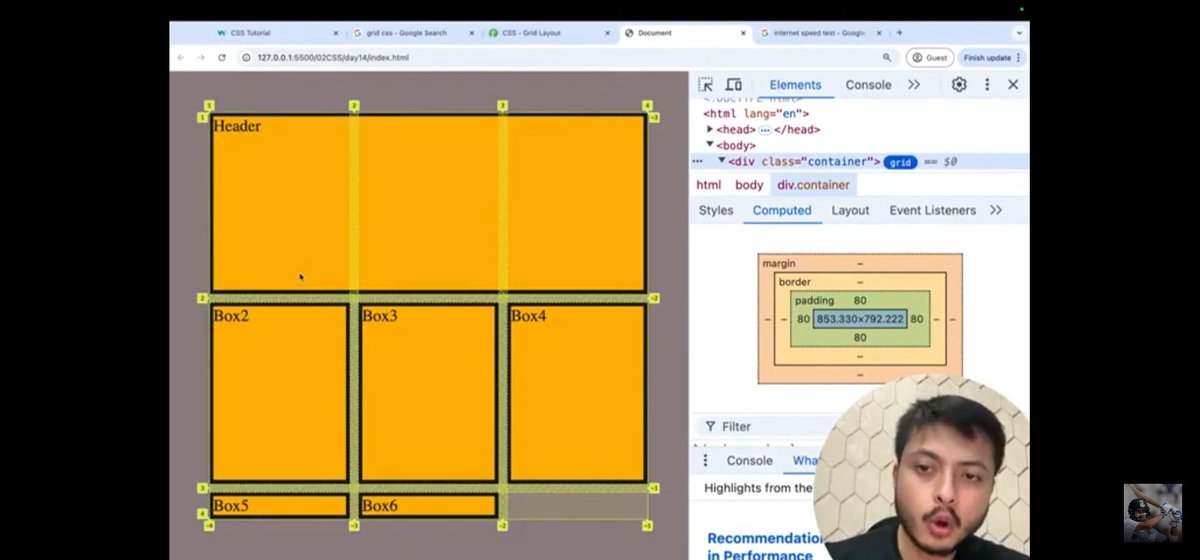Collapse the body element node
Viewport: 1200px width, 560px height.
coord(710,146)
